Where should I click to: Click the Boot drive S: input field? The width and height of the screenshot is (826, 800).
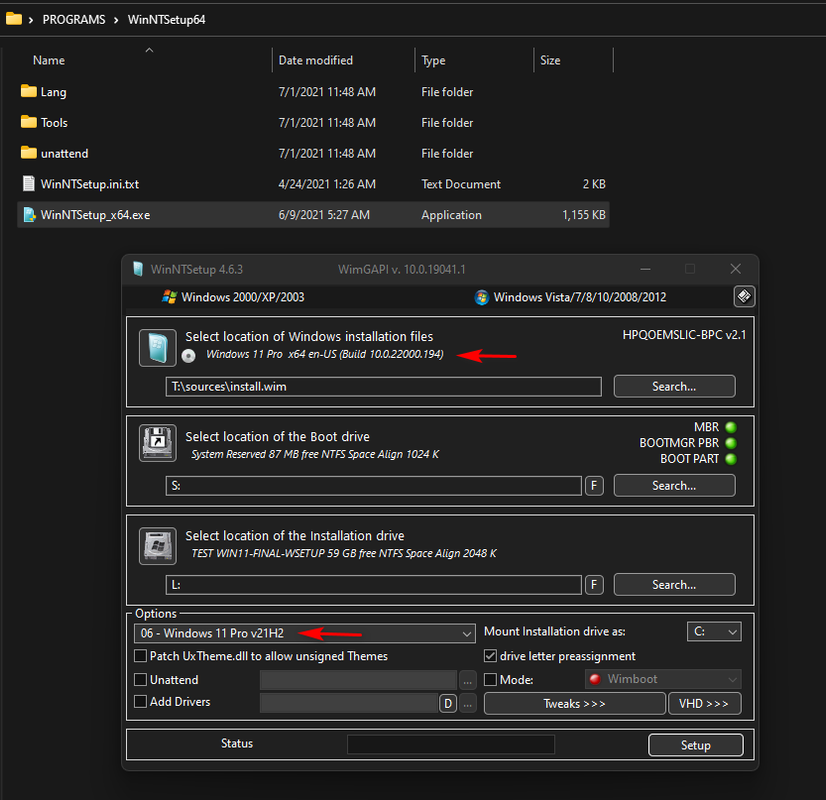click(x=373, y=486)
